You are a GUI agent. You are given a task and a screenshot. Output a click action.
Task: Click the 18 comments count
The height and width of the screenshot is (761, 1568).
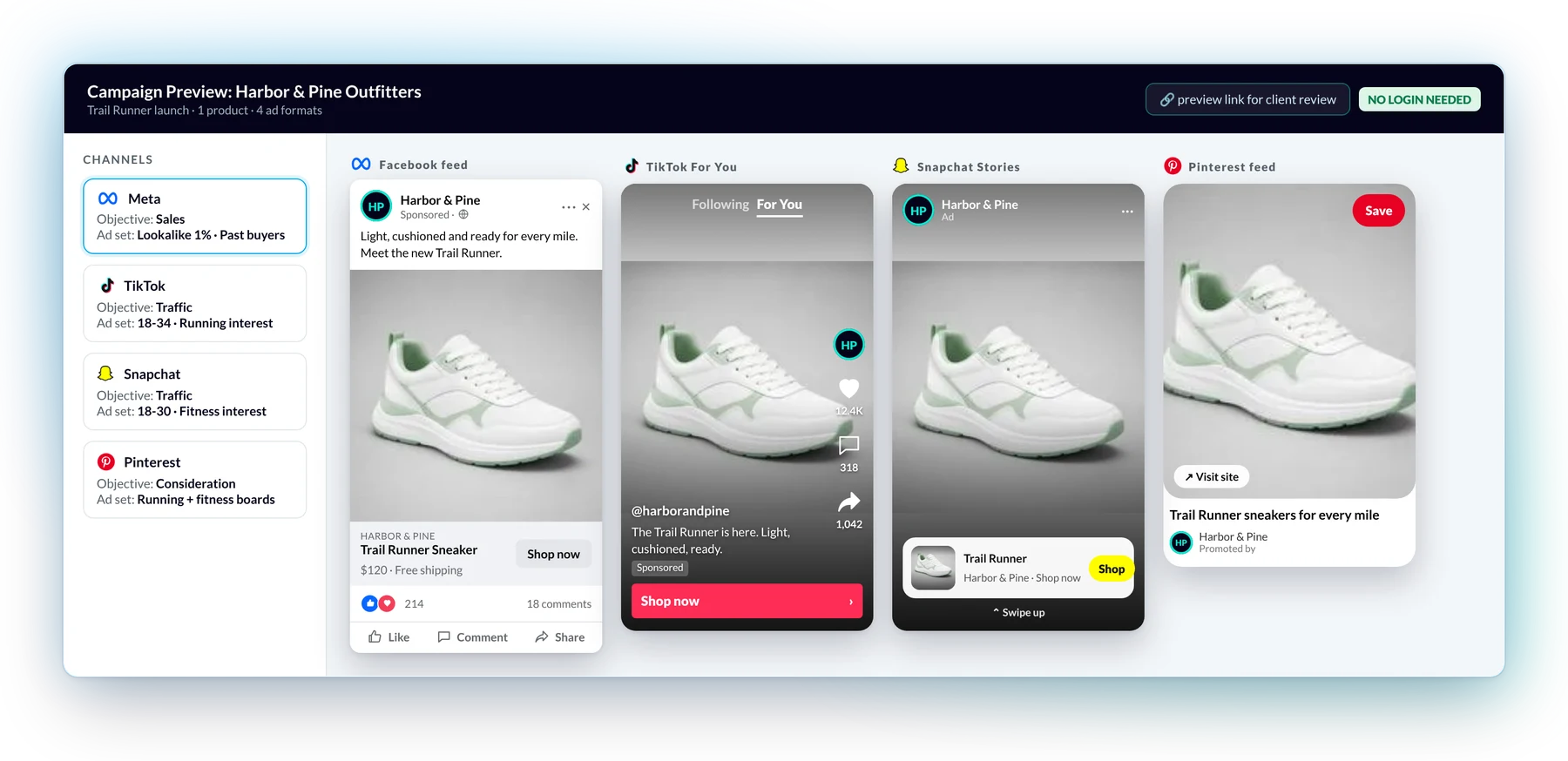tap(558, 604)
